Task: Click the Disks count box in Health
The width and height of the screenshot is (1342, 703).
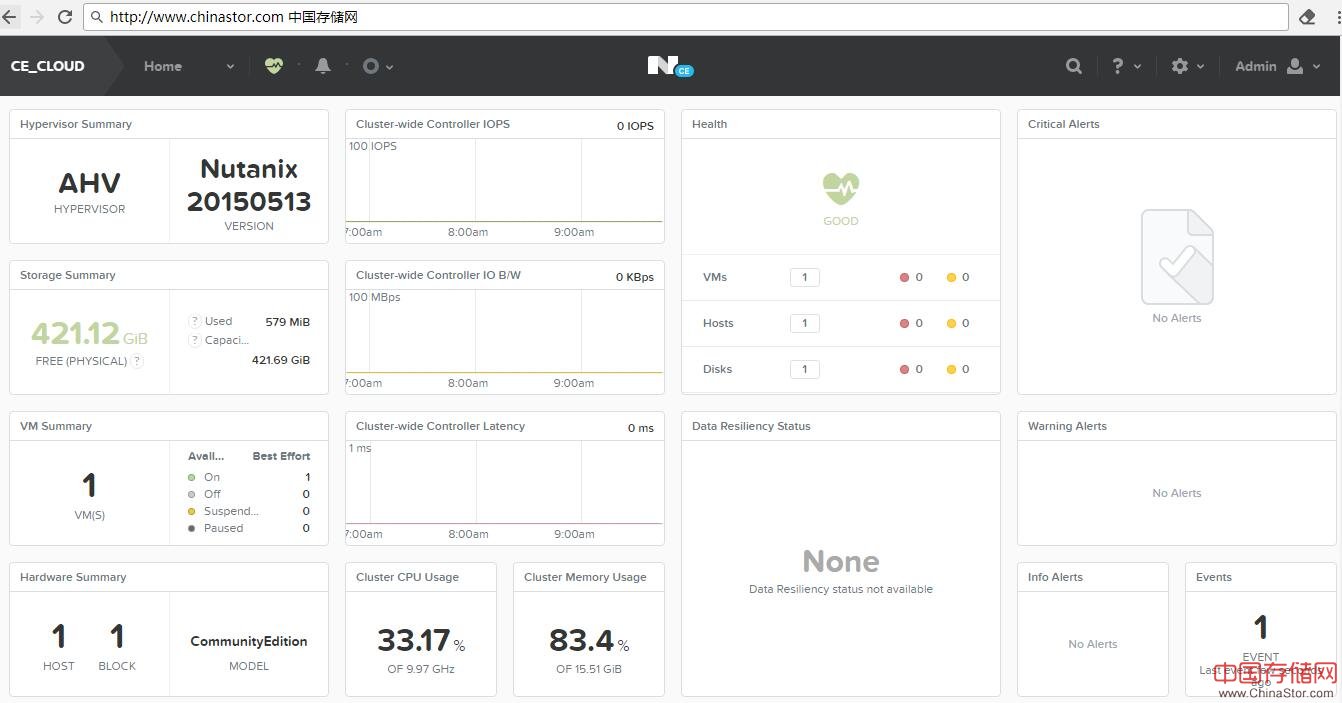Action: [x=804, y=369]
